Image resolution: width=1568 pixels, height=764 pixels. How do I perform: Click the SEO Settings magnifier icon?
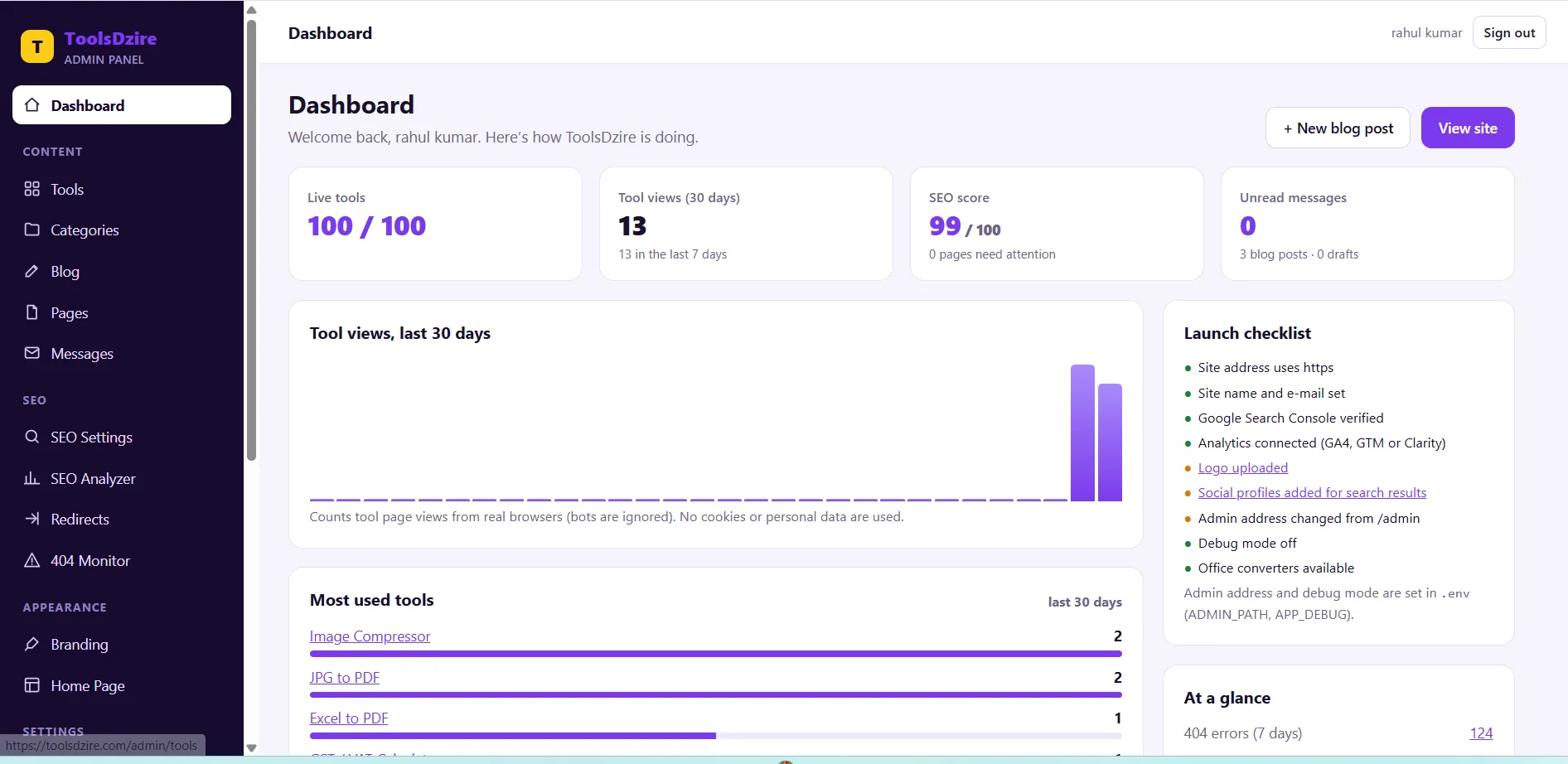[32, 437]
